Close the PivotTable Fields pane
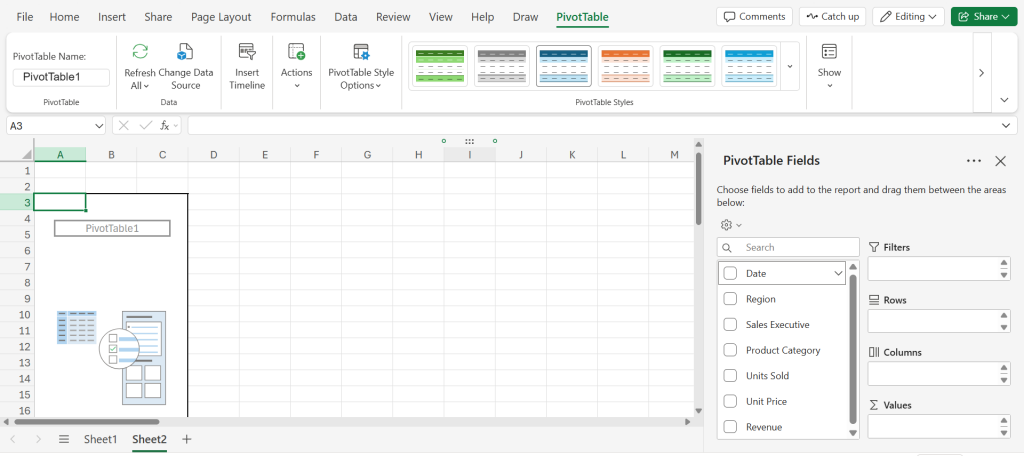 click(1000, 161)
